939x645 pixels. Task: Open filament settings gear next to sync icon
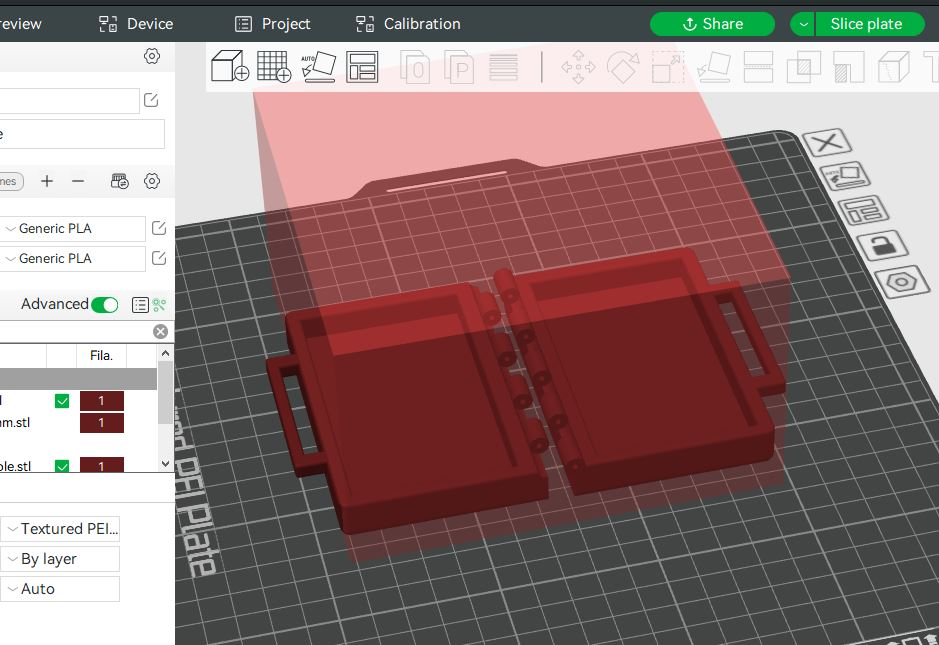coord(152,181)
